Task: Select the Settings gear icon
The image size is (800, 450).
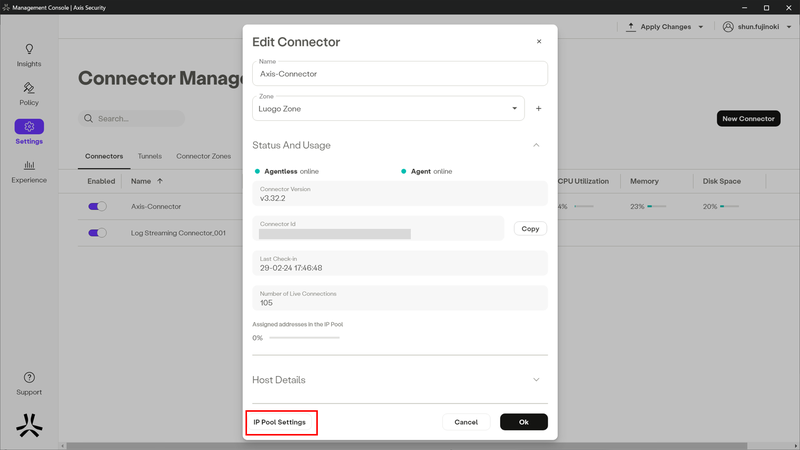Action: coord(29,127)
